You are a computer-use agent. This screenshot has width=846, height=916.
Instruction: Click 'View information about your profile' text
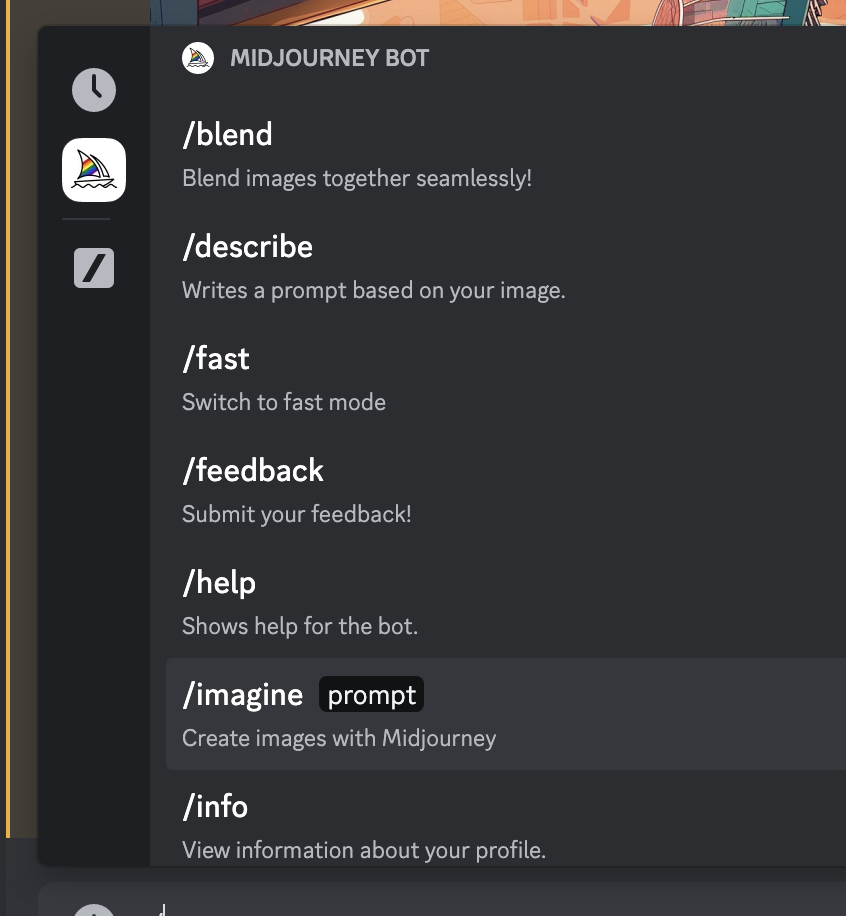point(364,850)
